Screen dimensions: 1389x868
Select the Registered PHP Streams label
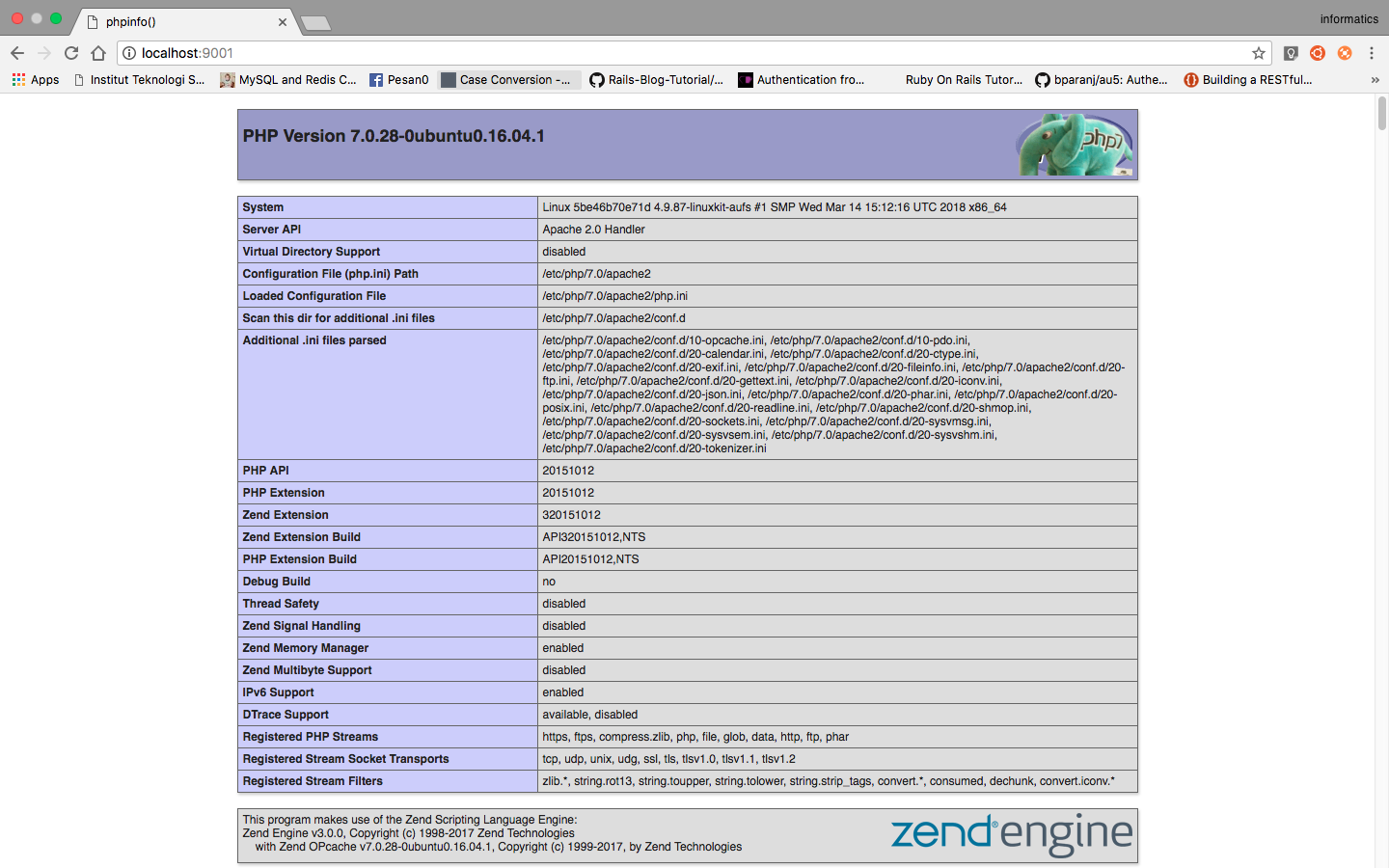311,737
